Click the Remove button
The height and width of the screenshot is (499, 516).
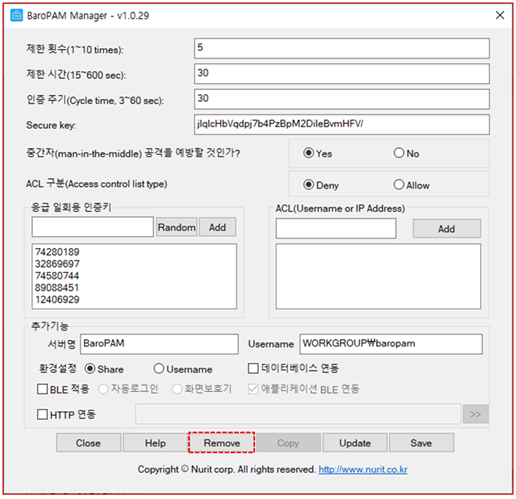222,443
